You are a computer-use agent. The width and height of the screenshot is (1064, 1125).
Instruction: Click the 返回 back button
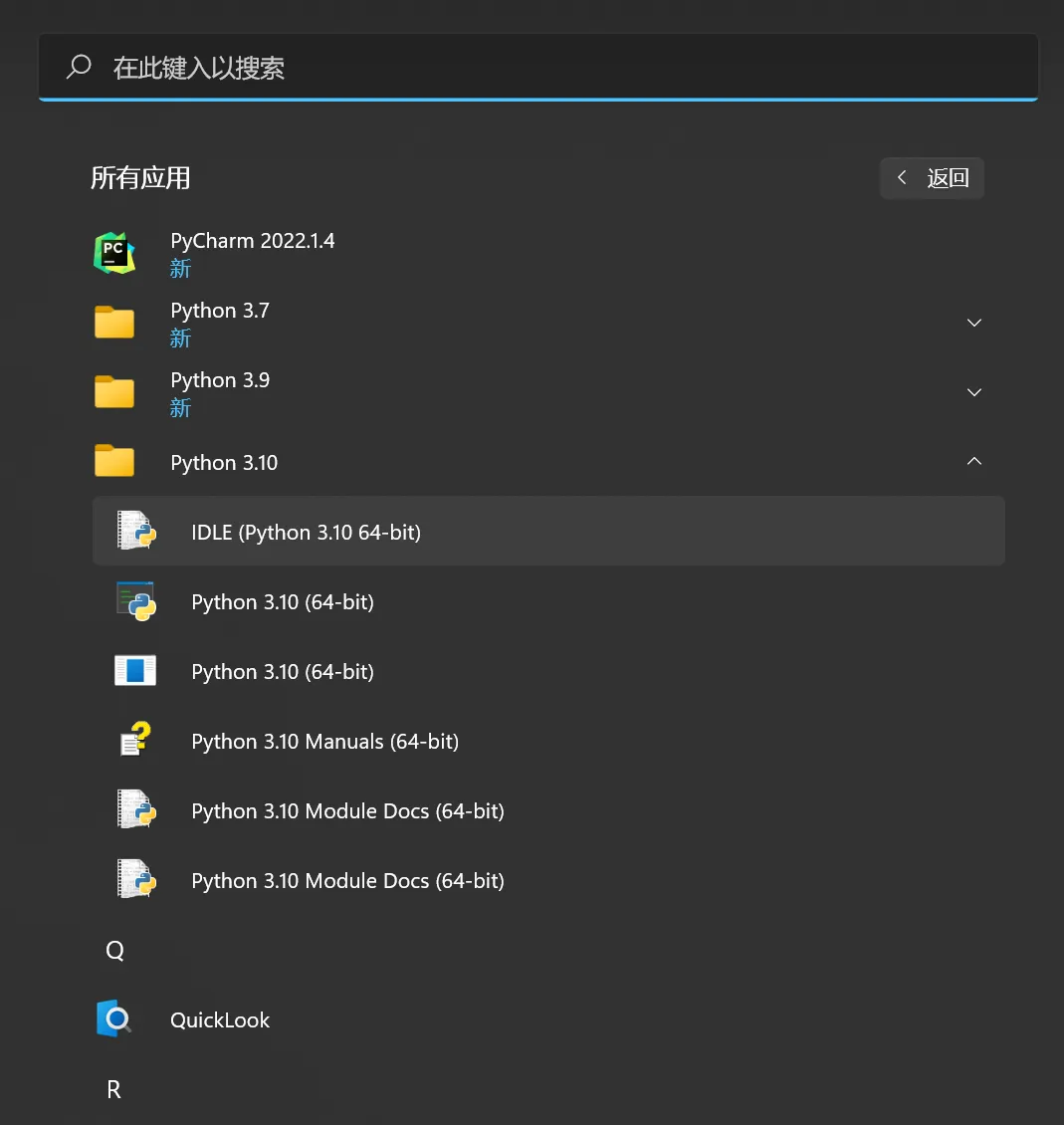[932, 178]
